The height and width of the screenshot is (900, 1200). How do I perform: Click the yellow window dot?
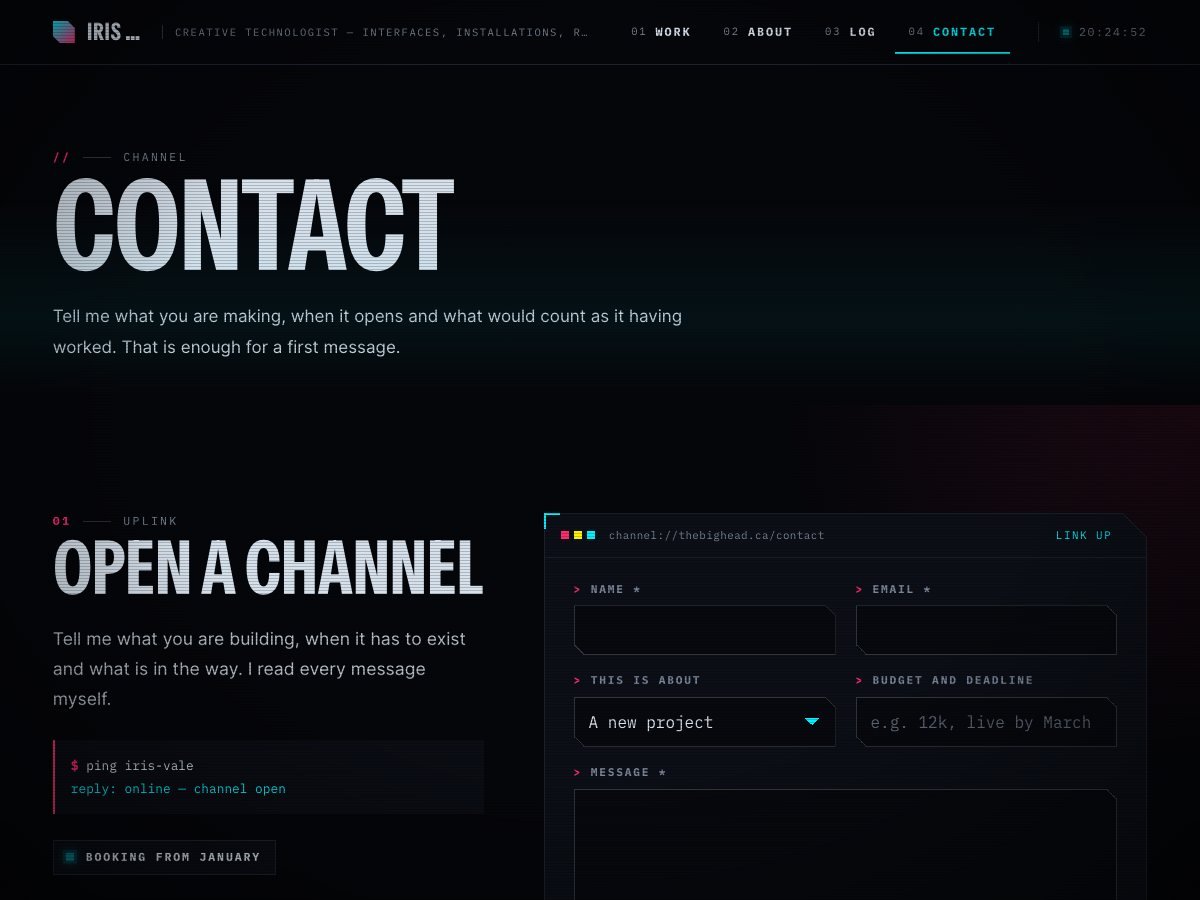click(578, 535)
